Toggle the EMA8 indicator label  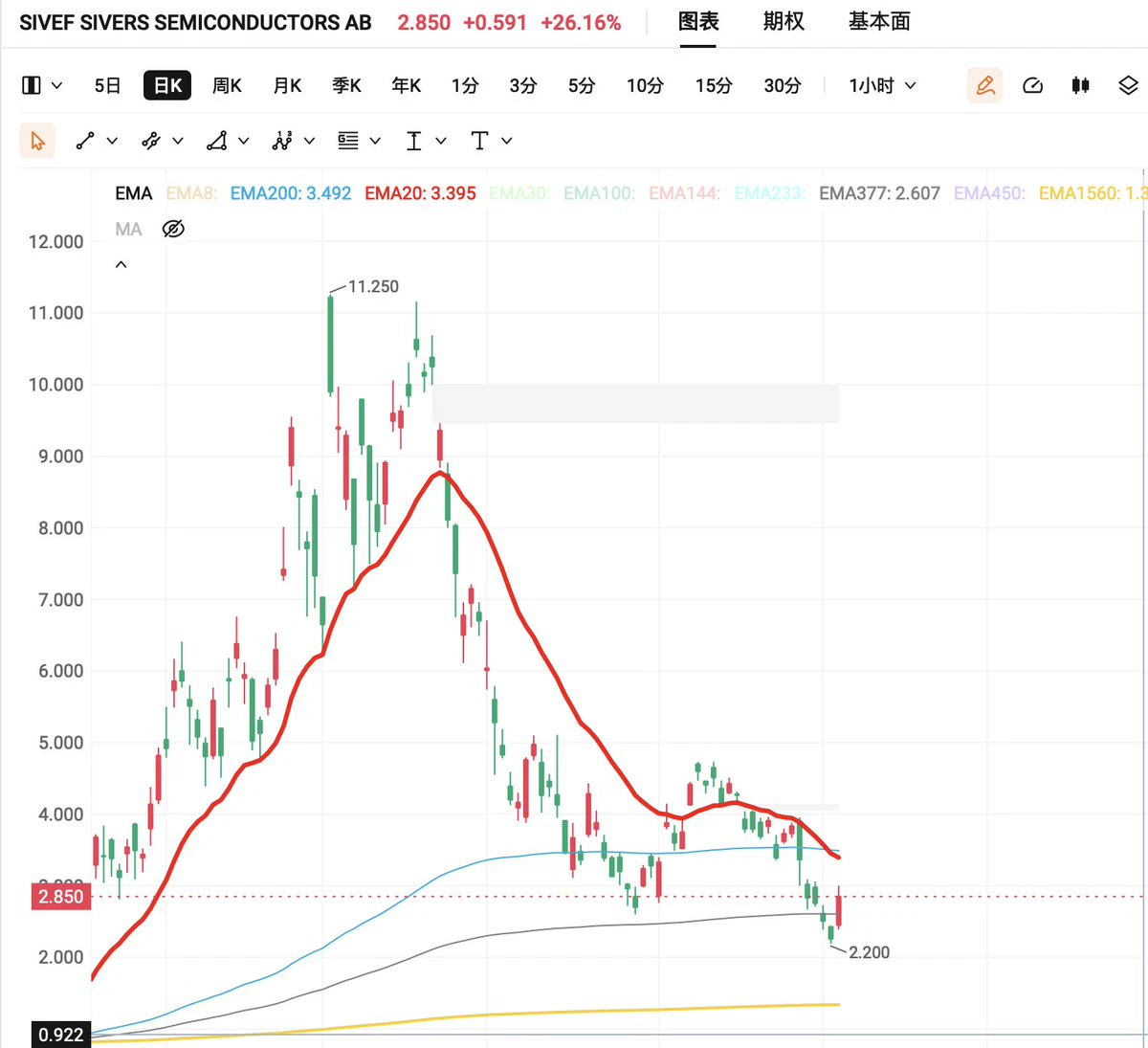coord(191,193)
